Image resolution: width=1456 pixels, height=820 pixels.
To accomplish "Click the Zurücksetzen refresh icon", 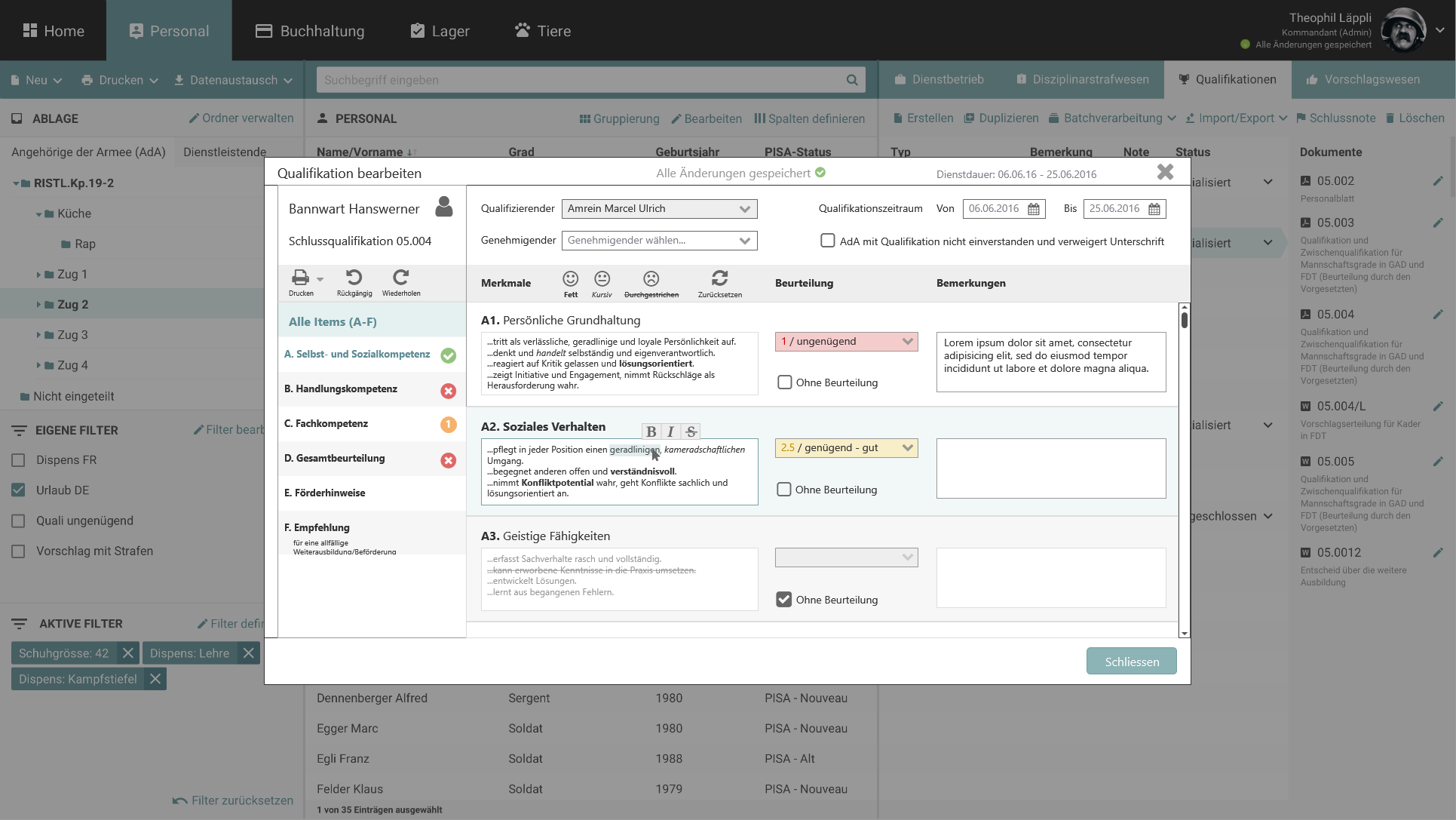I will [719, 278].
